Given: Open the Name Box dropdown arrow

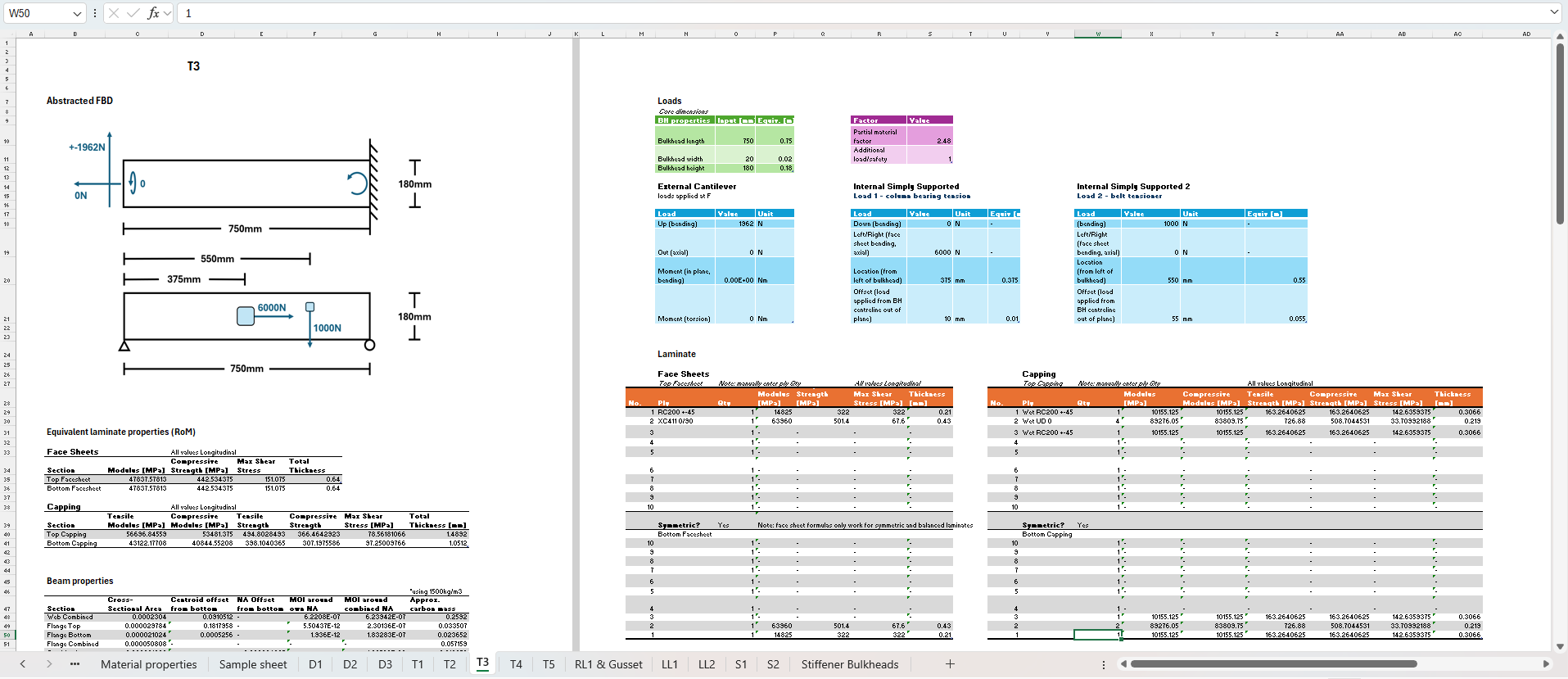Looking at the screenshot, I should (x=77, y=13).
